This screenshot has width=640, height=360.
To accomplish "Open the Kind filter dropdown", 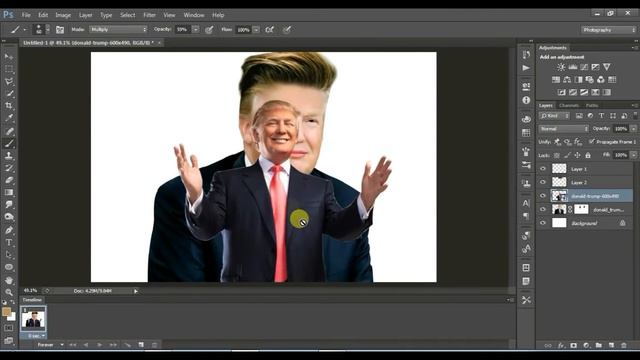I will pos(554,116).
